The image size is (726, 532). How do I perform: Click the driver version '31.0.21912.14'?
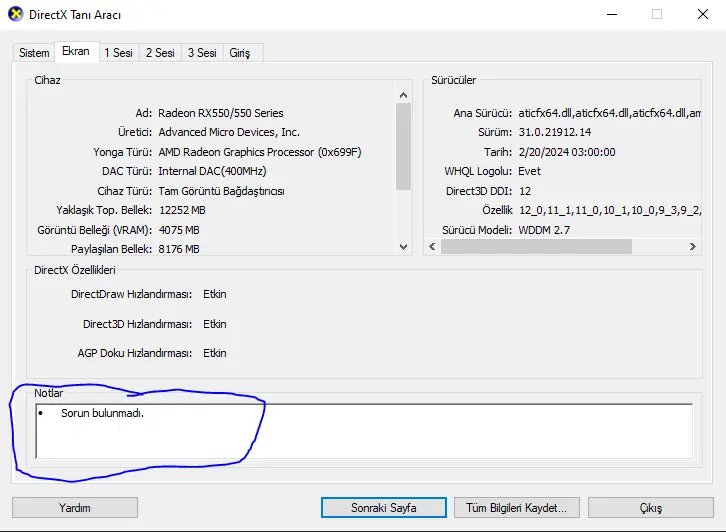click(555, 132)
